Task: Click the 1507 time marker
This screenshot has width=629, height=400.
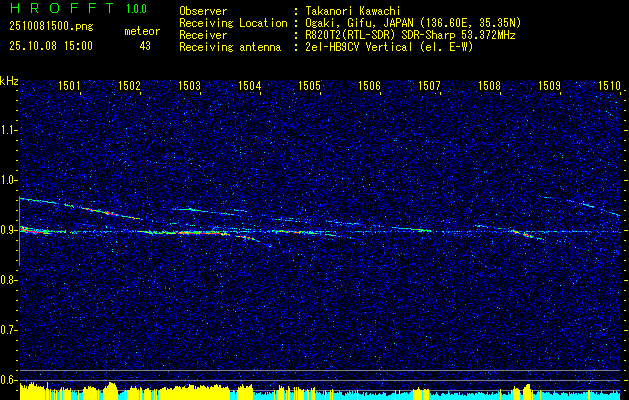Action: tap(430, 85)
